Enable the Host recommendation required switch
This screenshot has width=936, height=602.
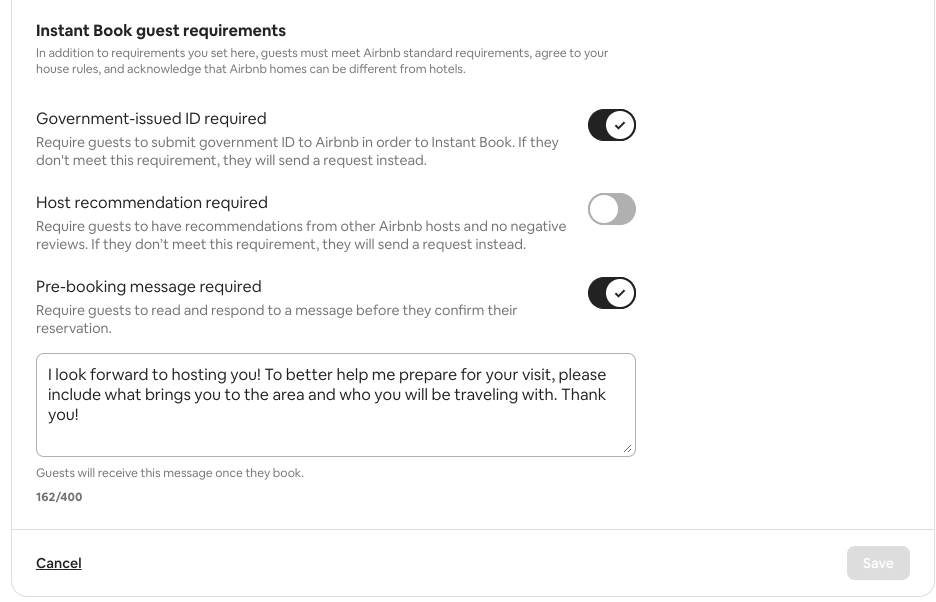pos(612,209)
